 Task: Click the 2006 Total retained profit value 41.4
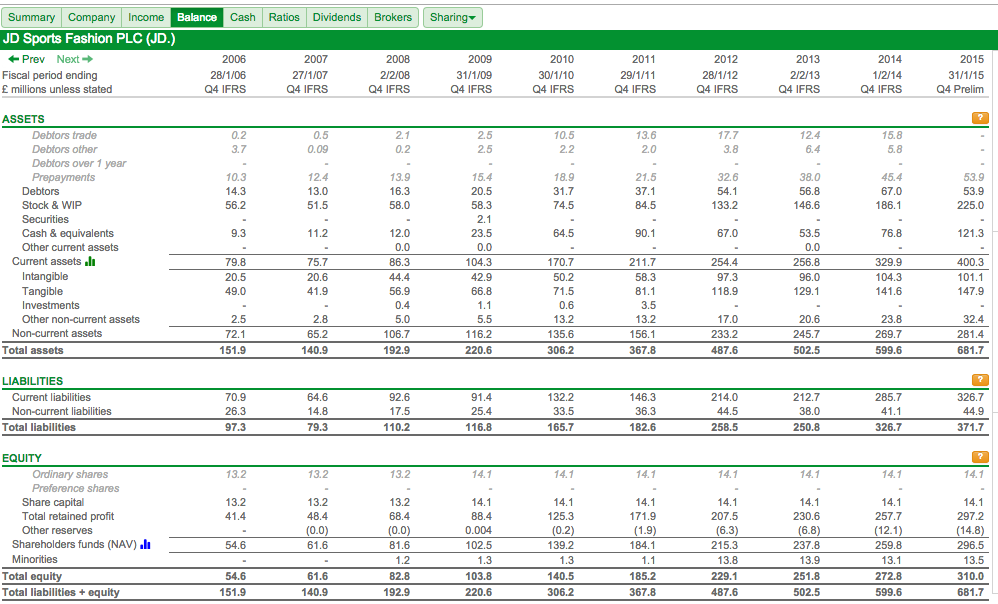(235, 517)
